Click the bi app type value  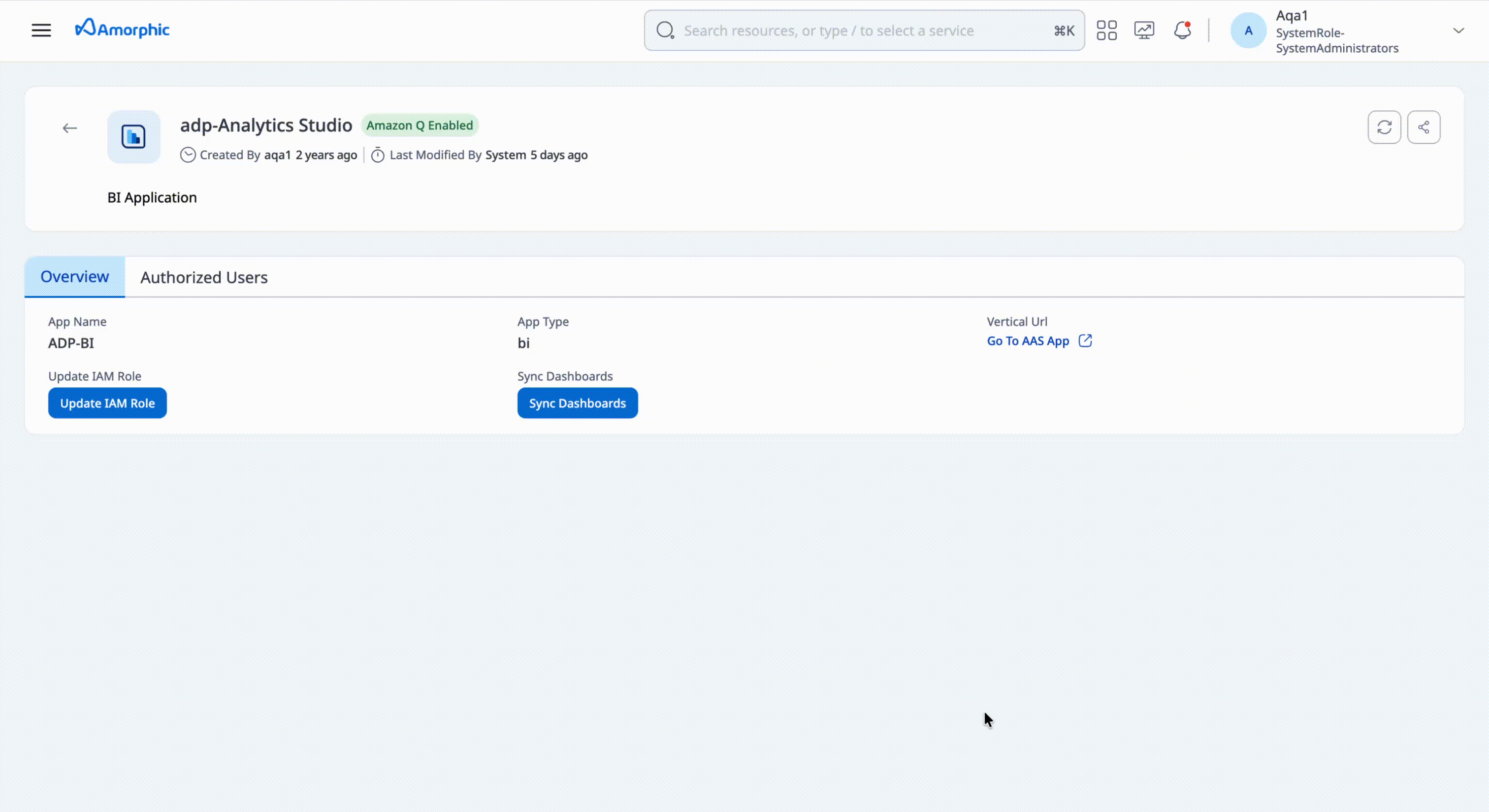pyautogui.click(x=523, y=343)
